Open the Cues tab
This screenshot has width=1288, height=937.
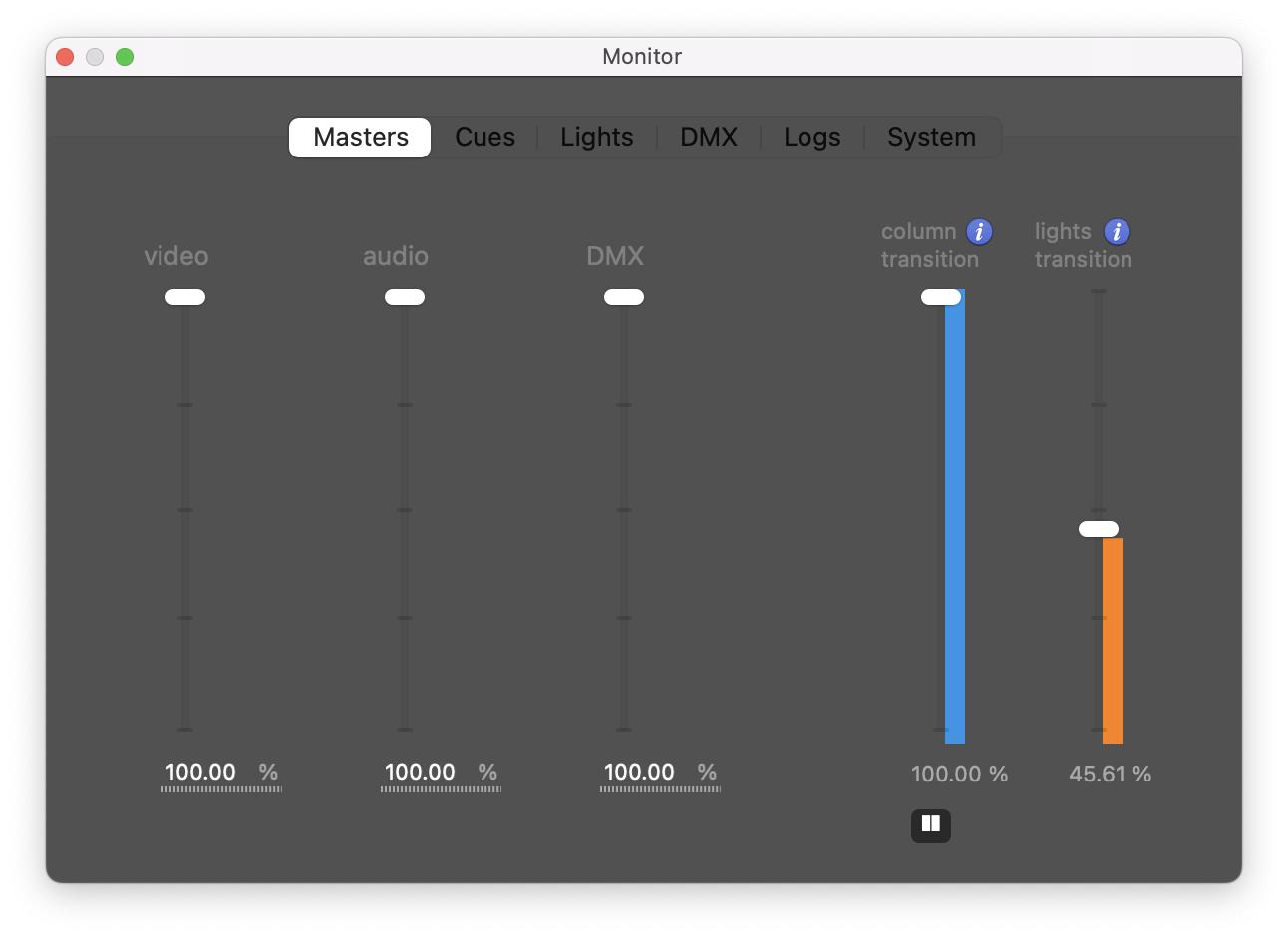pyautogui.click(x=484, y=138)
